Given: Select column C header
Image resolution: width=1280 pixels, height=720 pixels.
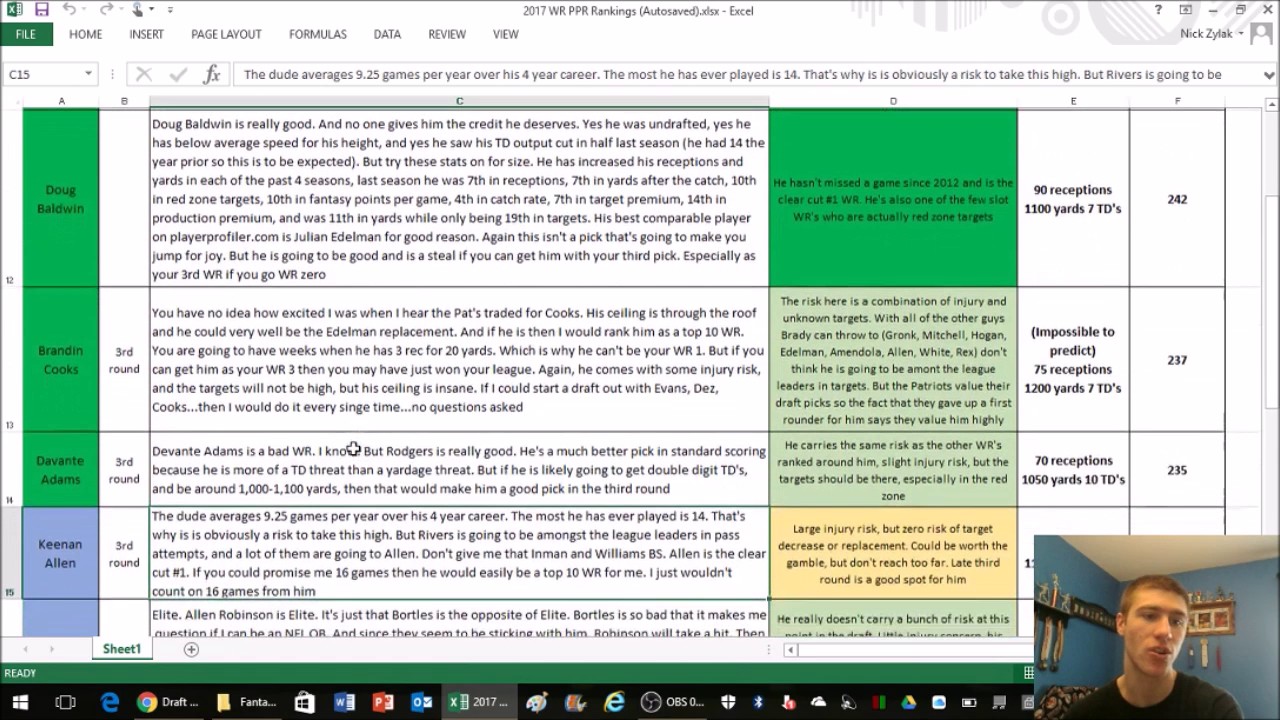Looking at the screenshot, I should 459,101.
